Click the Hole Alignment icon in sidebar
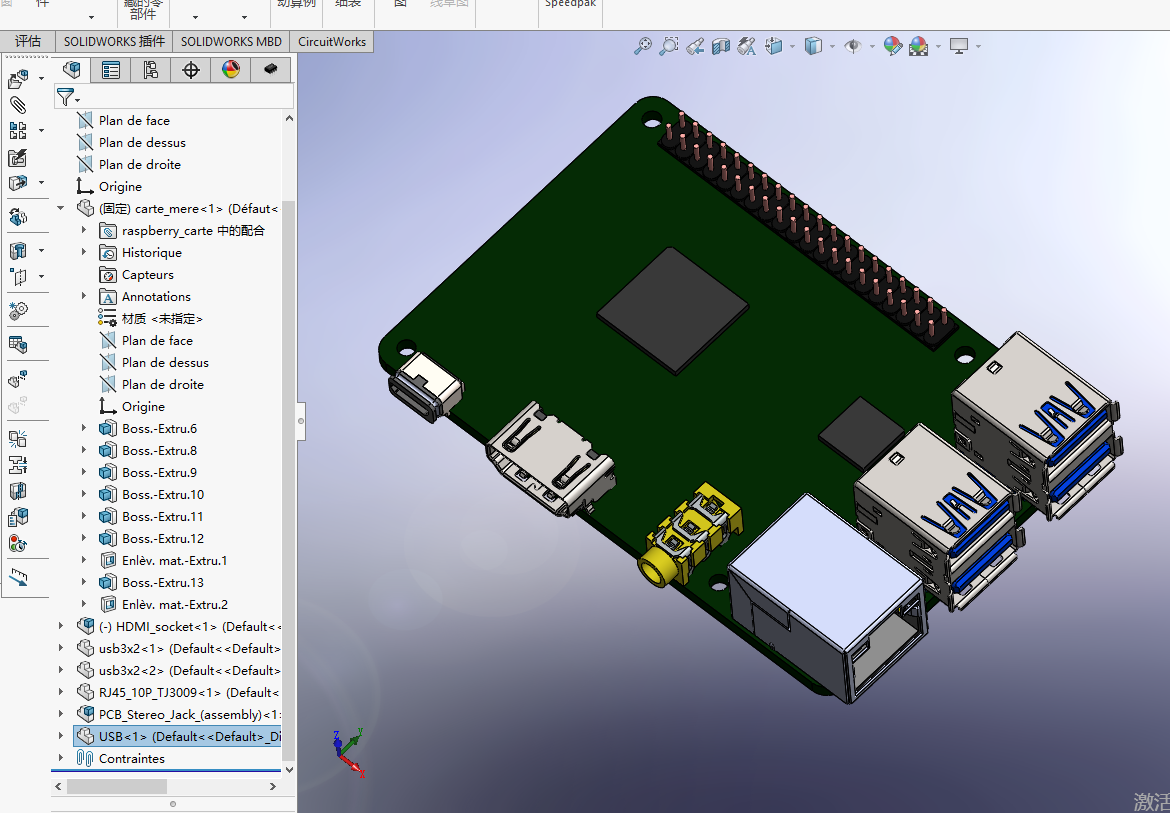Image resolution: width=1170 pixels, height=813 pixels. [x=18, y=492]
